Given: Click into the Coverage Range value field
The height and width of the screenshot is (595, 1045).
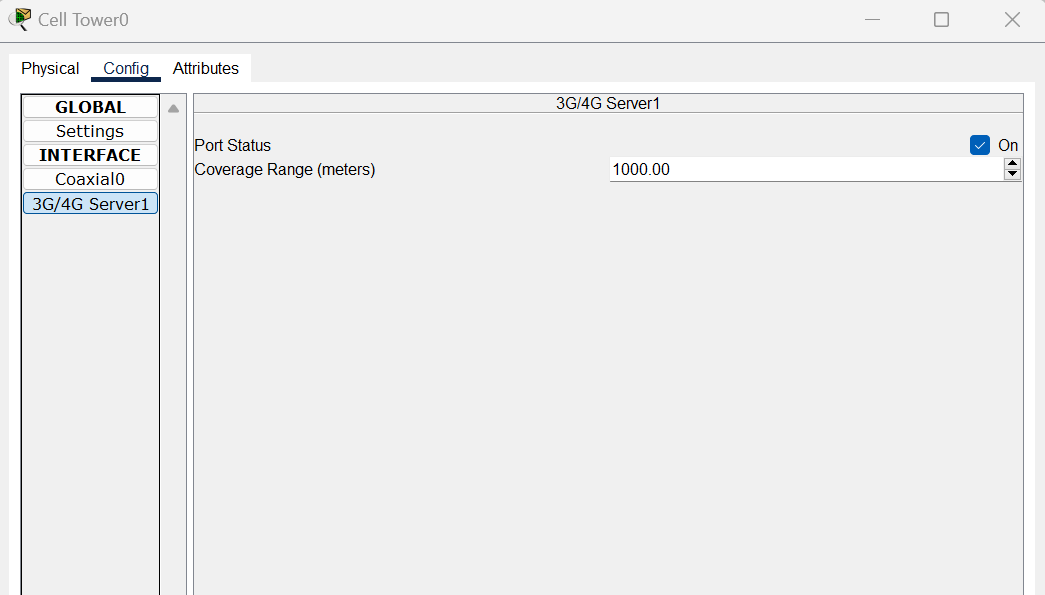Looking at the screenshot, I should [806, 169].
